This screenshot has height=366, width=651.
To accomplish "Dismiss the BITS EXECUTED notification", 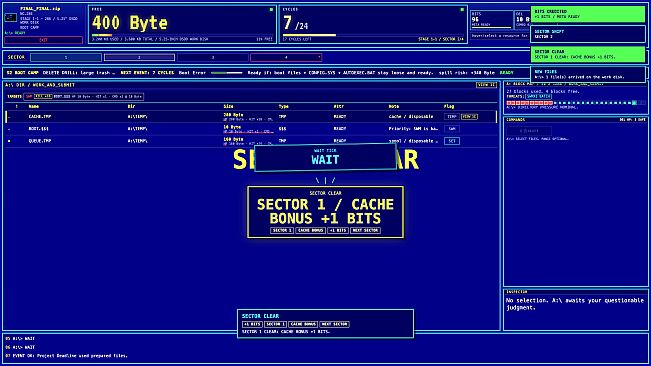I will click(x=588, y=14).
